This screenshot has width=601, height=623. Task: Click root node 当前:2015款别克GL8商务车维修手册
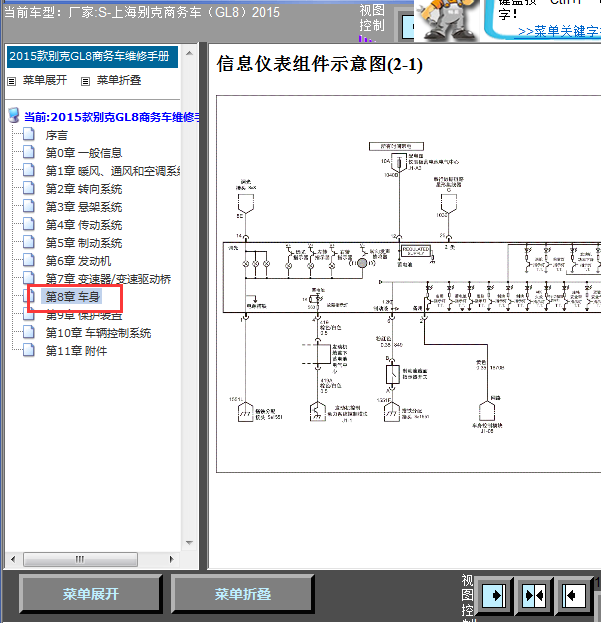point(112,117)
